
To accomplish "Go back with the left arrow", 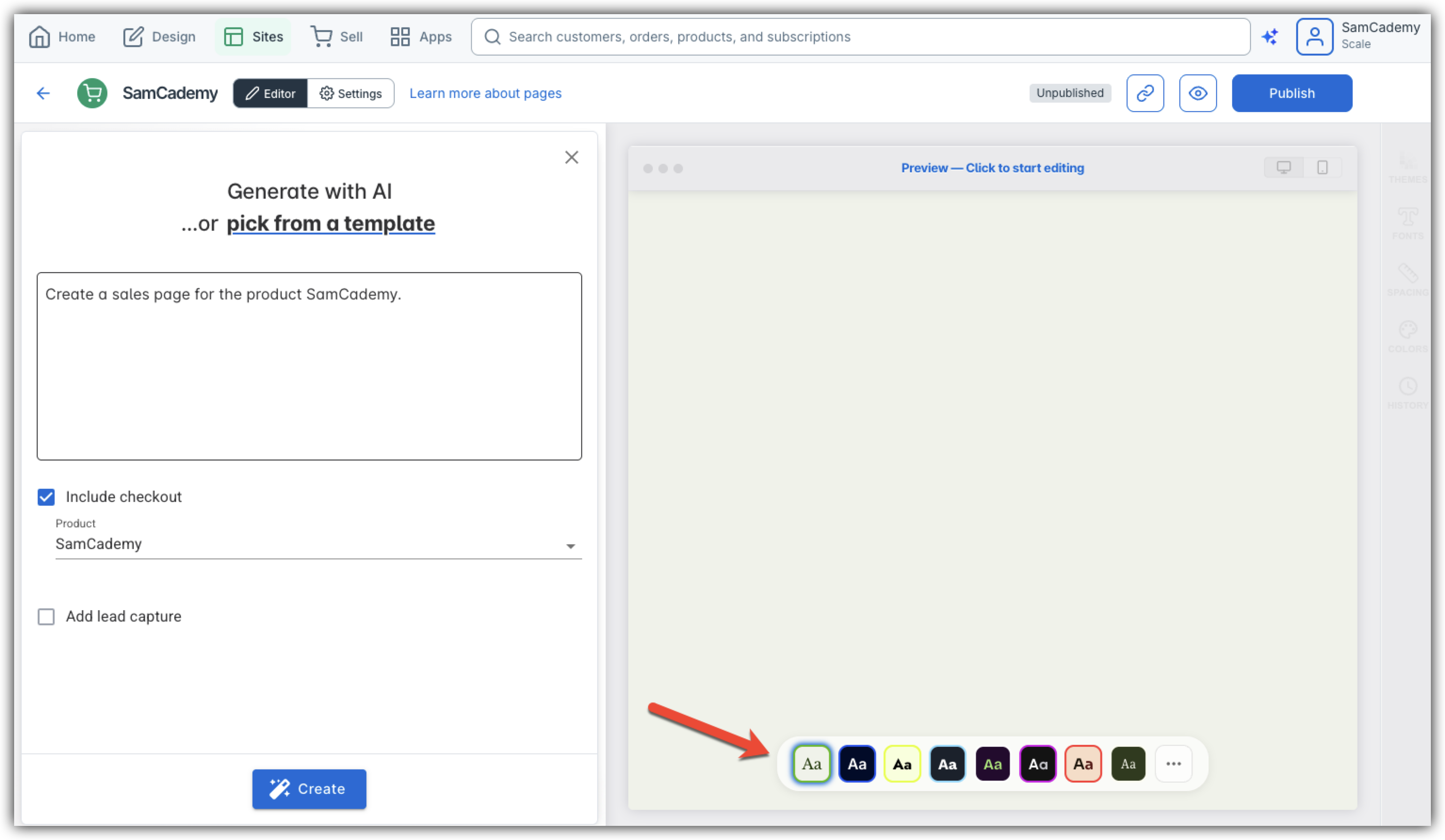I will (x=44, y=93).
